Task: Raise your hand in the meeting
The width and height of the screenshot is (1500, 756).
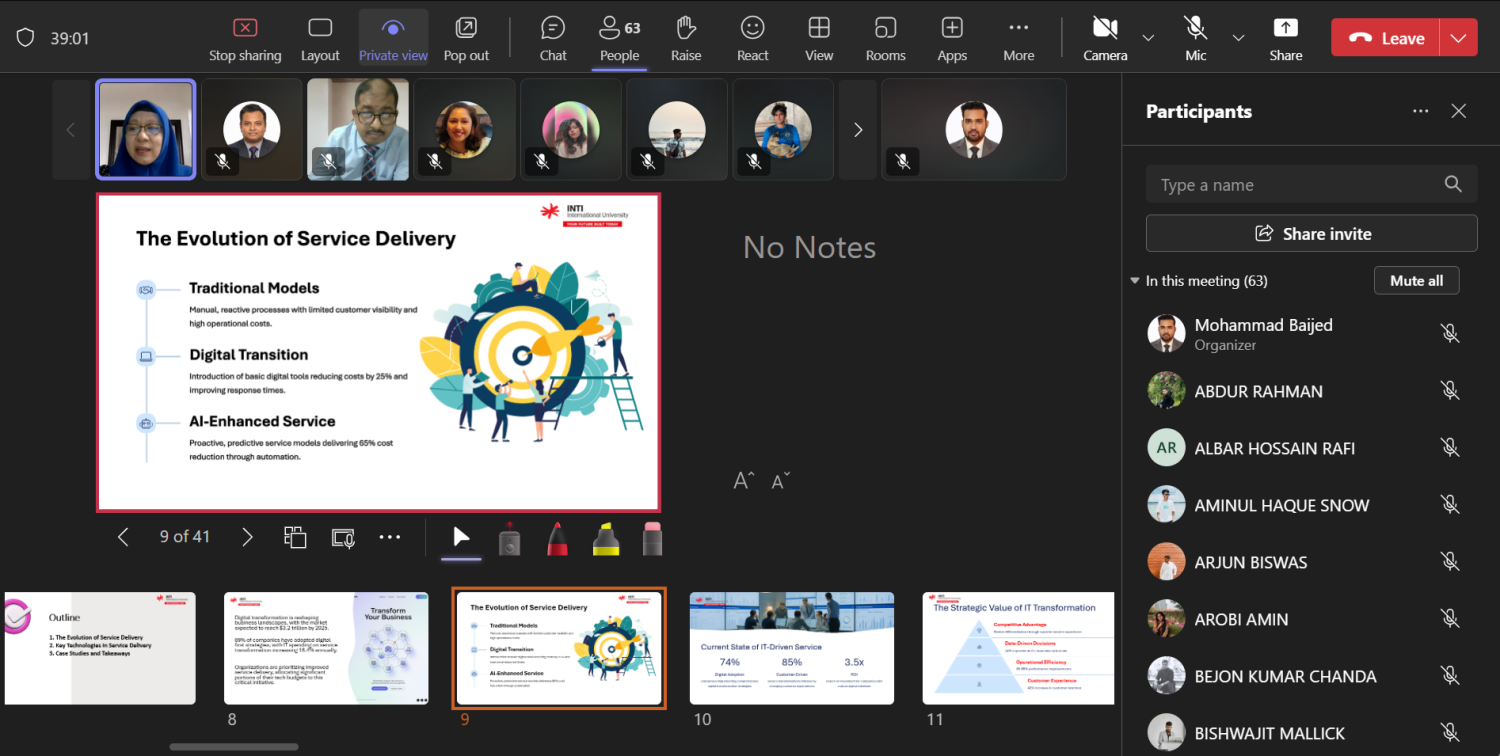Action: (686, 38)
